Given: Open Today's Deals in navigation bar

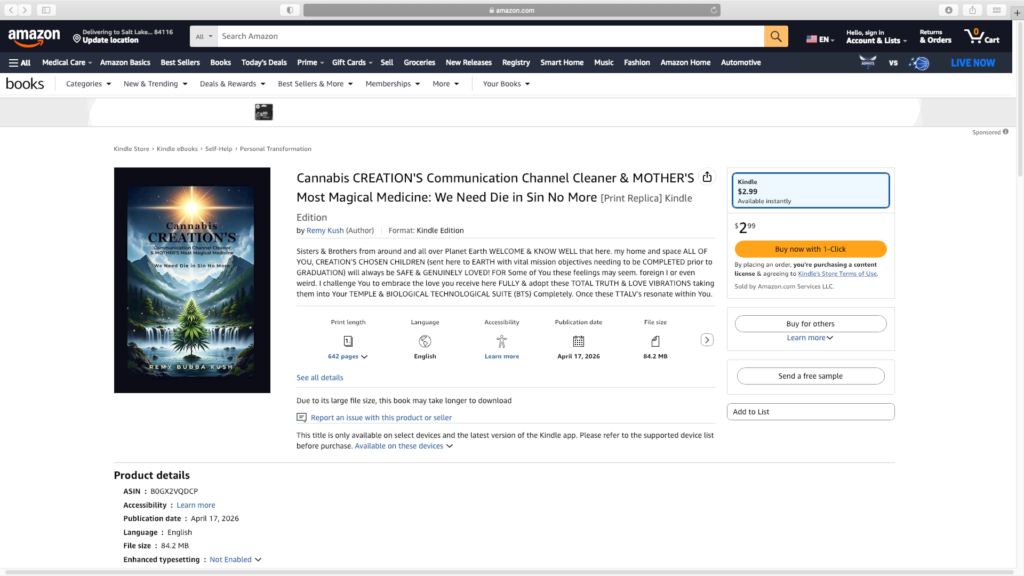Looking at the screenshot, I should 264,62.
